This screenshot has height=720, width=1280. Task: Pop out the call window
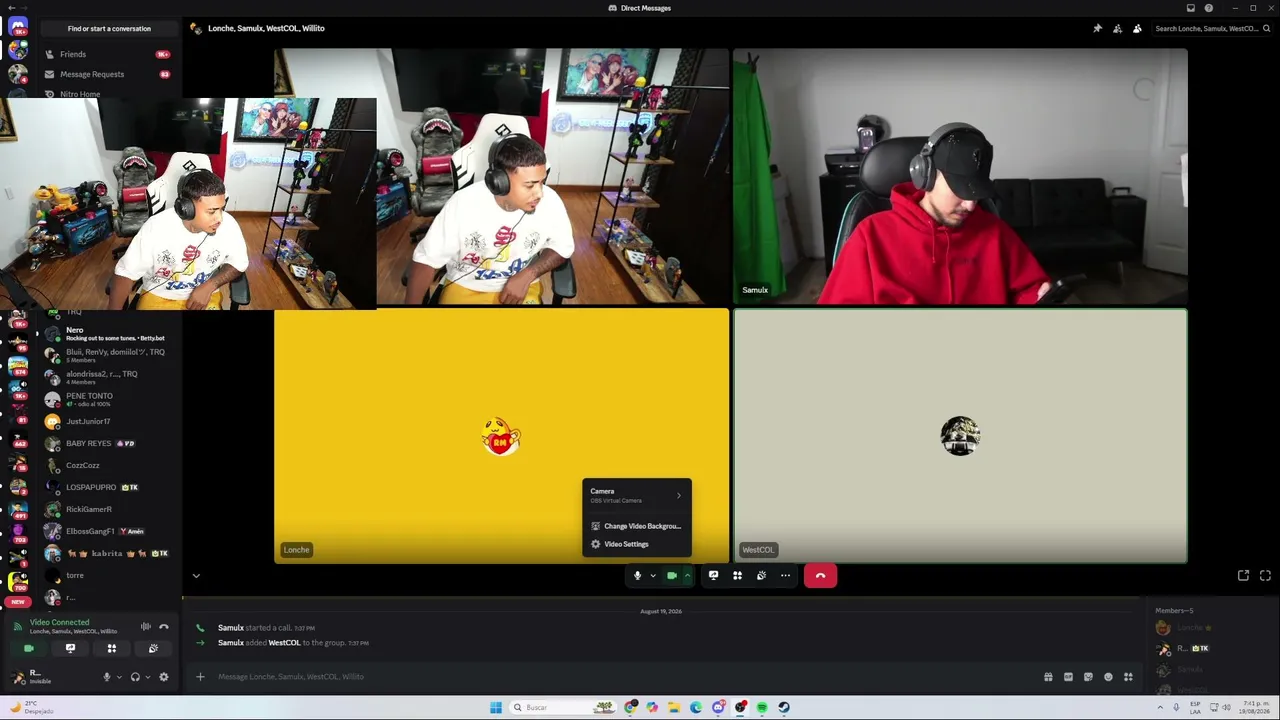tap(1243, 575)
